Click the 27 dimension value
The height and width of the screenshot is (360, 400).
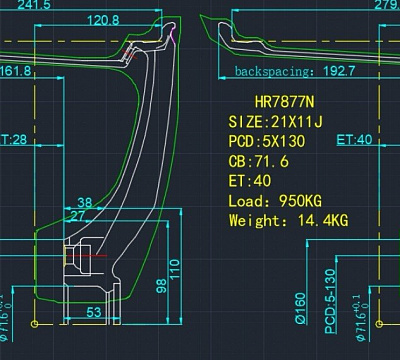point(77,216)
